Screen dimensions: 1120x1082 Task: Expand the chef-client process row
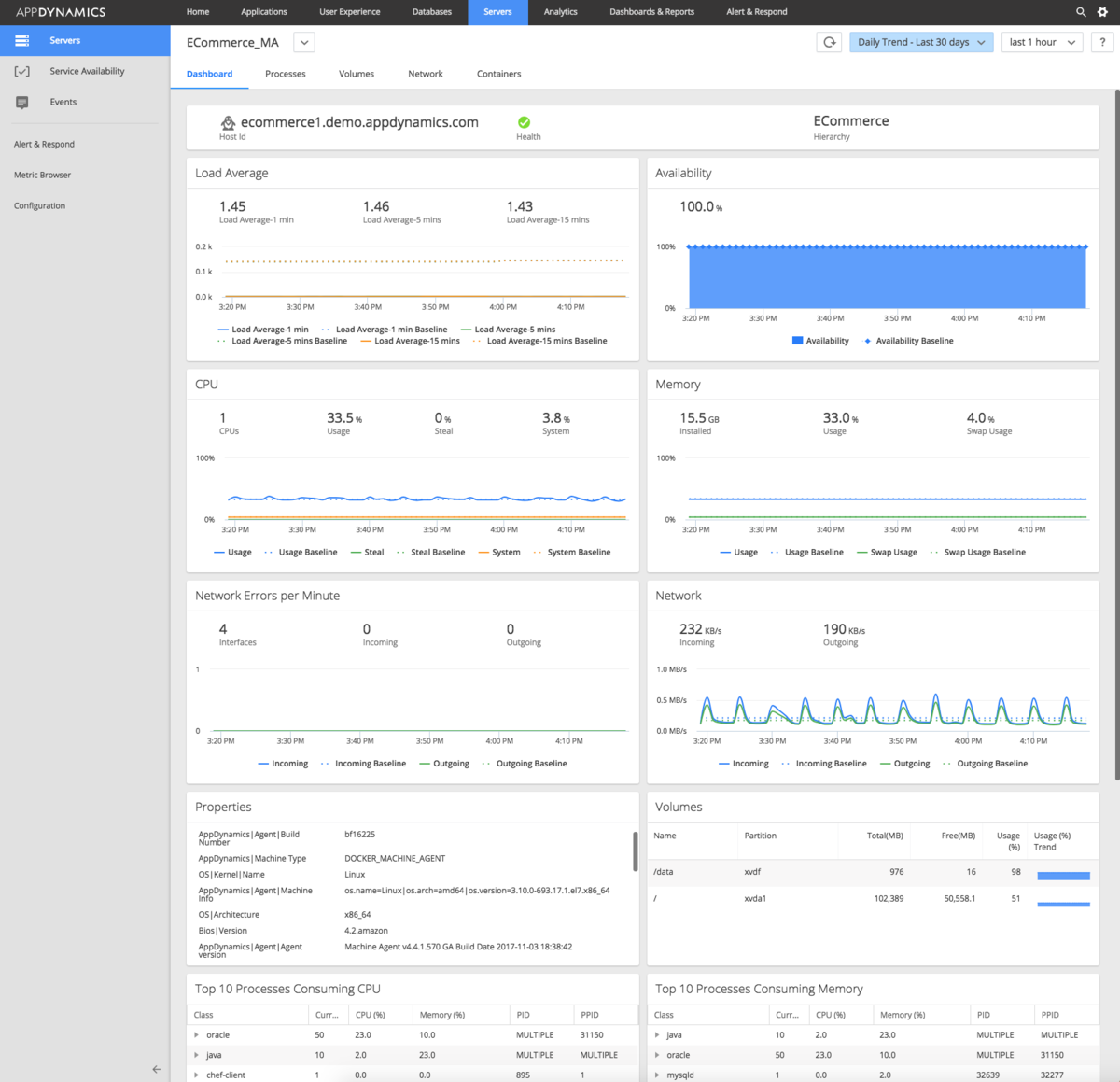(196, 1075)
